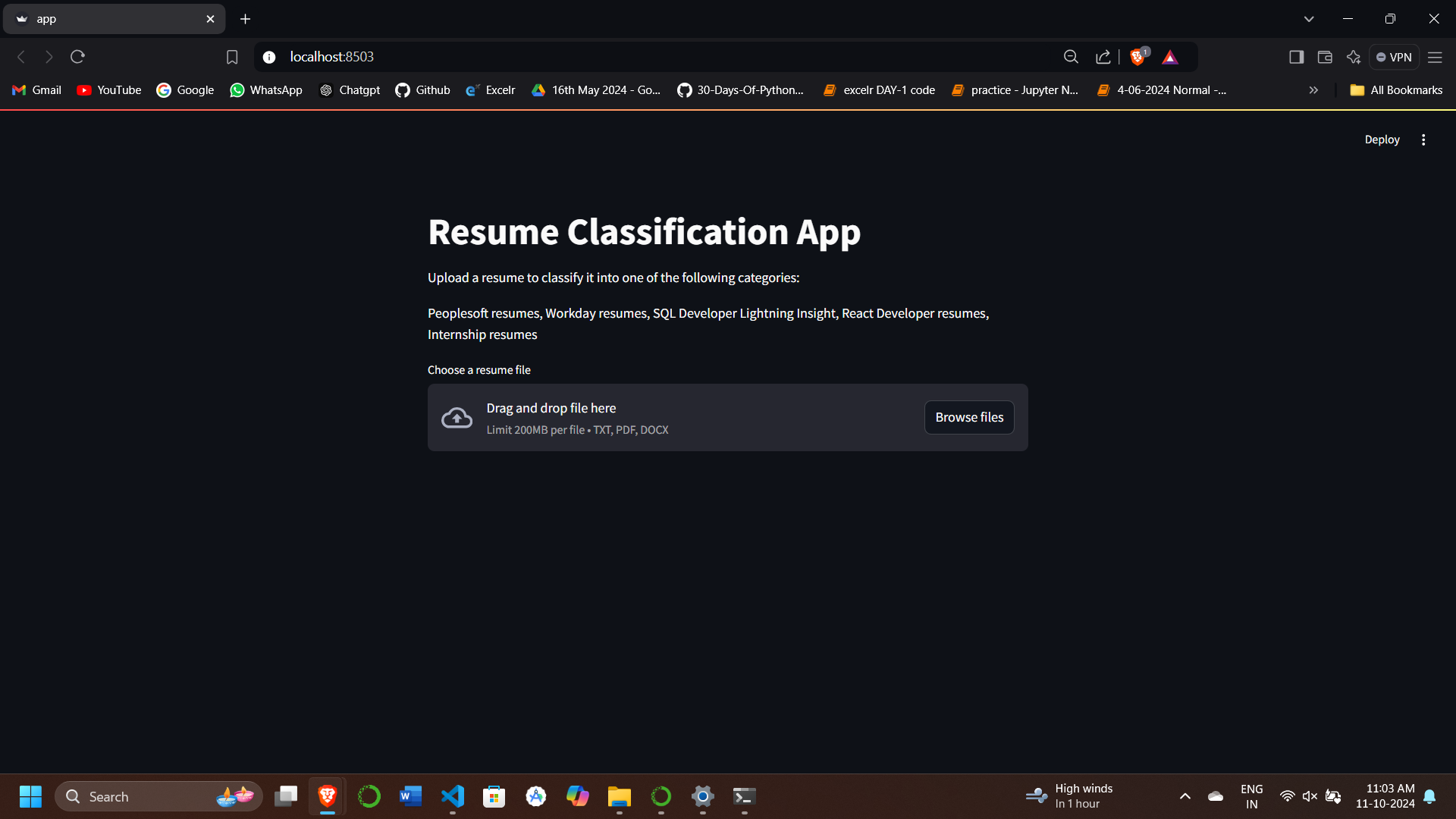Image resolution: width=1456 pixels, height=819 pixels.
Task: Open the browser hamburger menu
Action: [1435, 57]
